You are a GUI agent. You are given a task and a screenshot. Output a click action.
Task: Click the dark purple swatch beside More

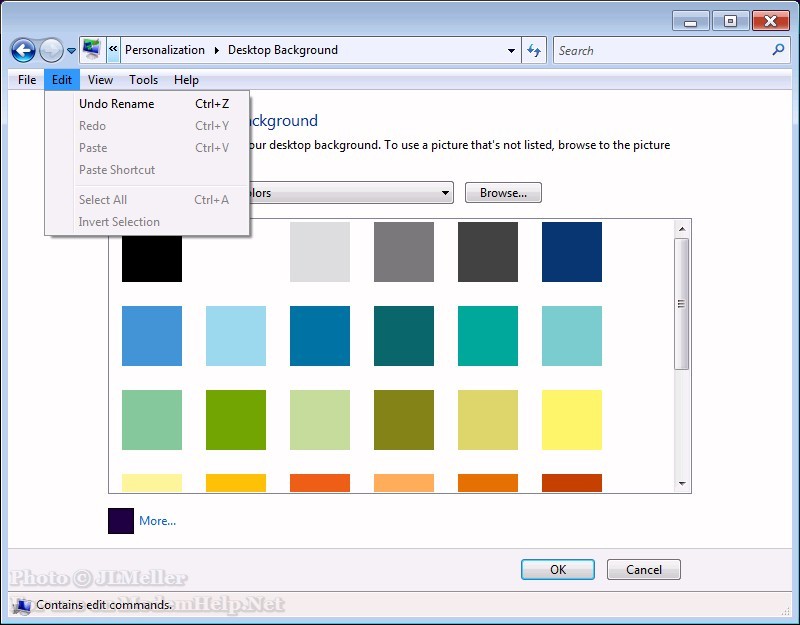[121, 521]
